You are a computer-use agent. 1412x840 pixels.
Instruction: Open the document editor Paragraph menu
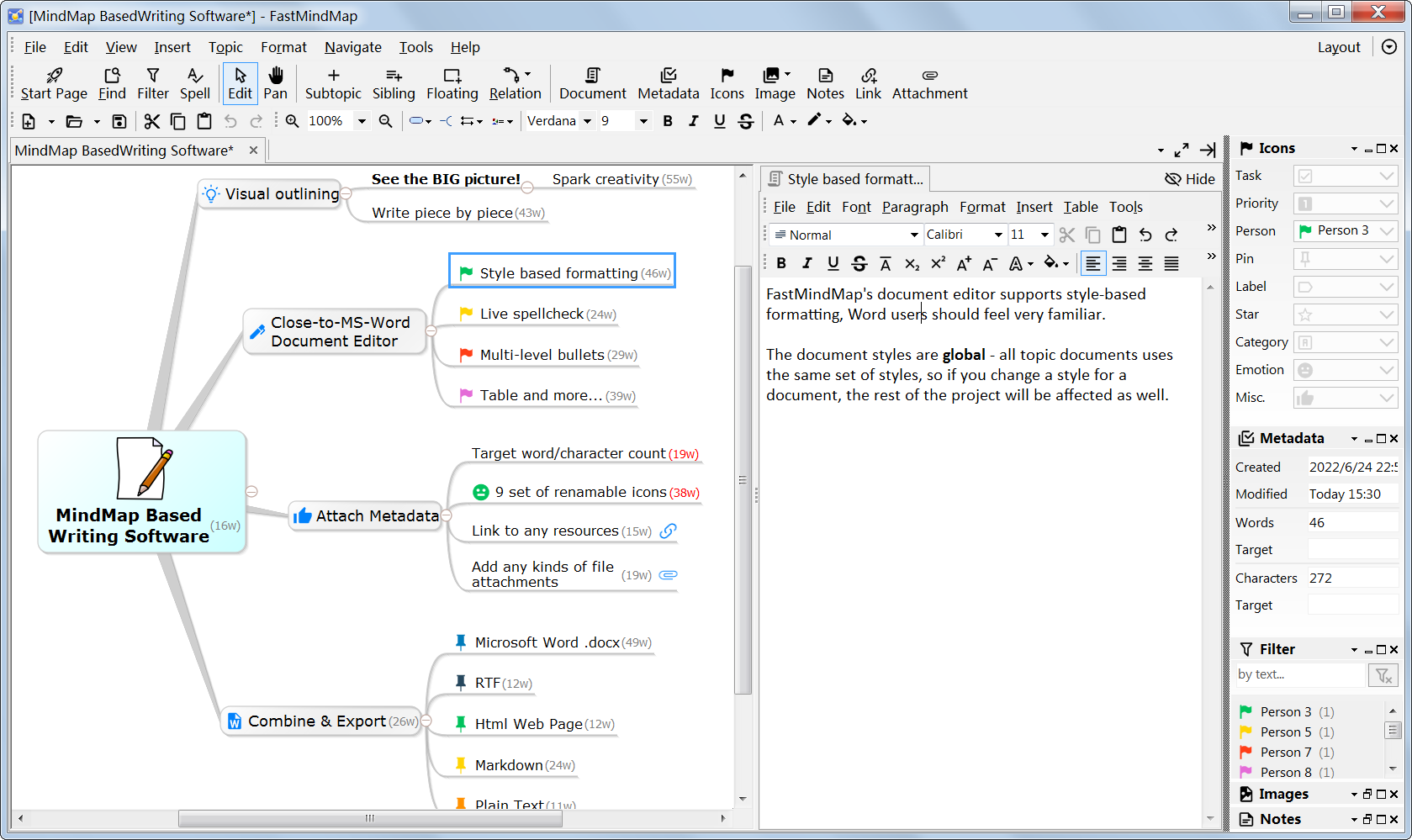915,207
